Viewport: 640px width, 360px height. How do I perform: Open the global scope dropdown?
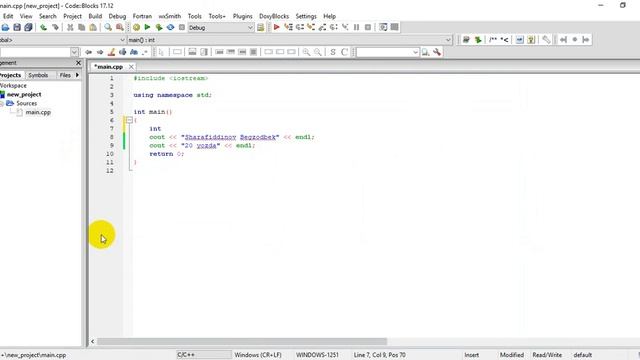[62, 40]
